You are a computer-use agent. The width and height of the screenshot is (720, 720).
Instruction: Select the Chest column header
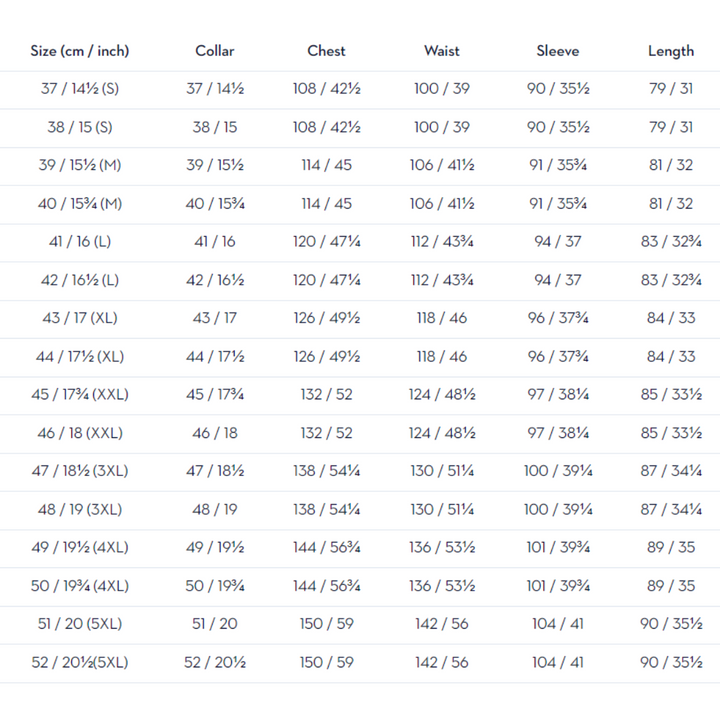pyautogui.click(x=326, y=51)
